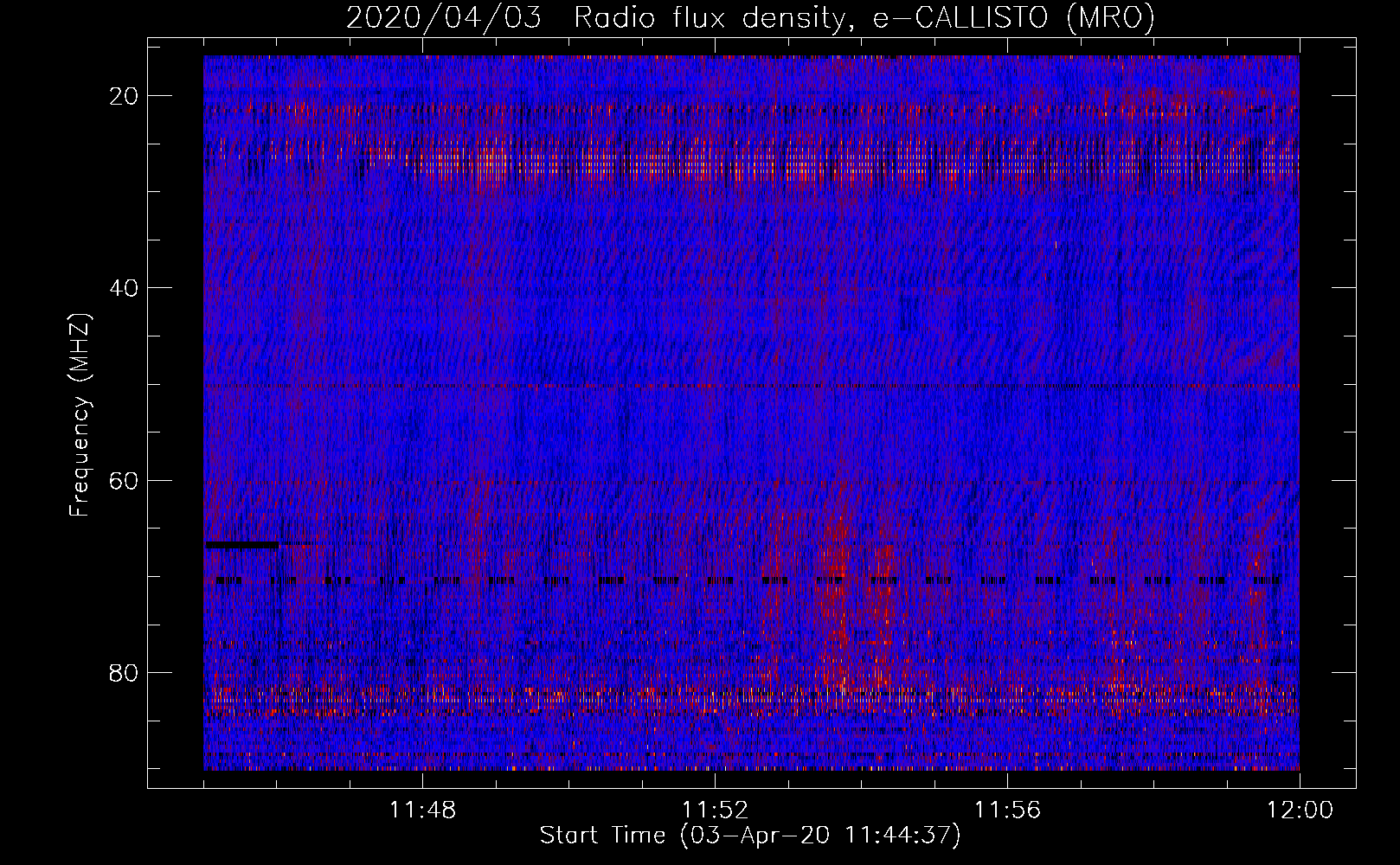Click the 80 frequency tick label
1400x865 pixels.
click(125, 672)
